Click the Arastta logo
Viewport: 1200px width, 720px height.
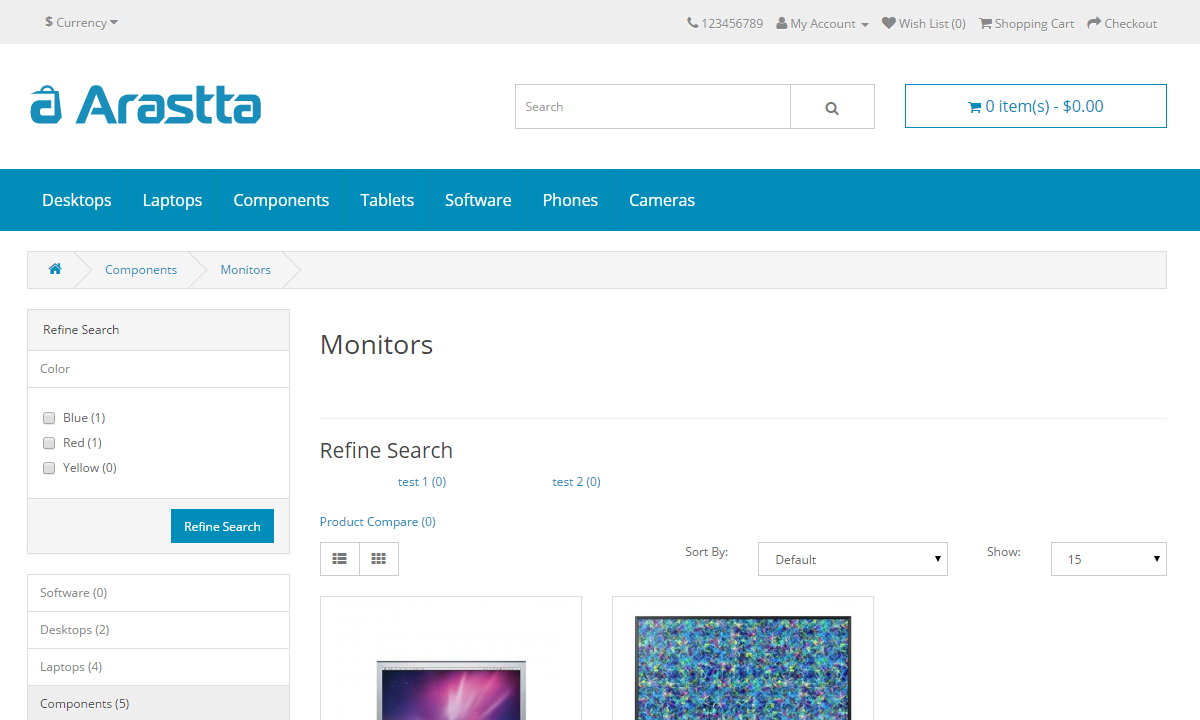click(146, 105)
